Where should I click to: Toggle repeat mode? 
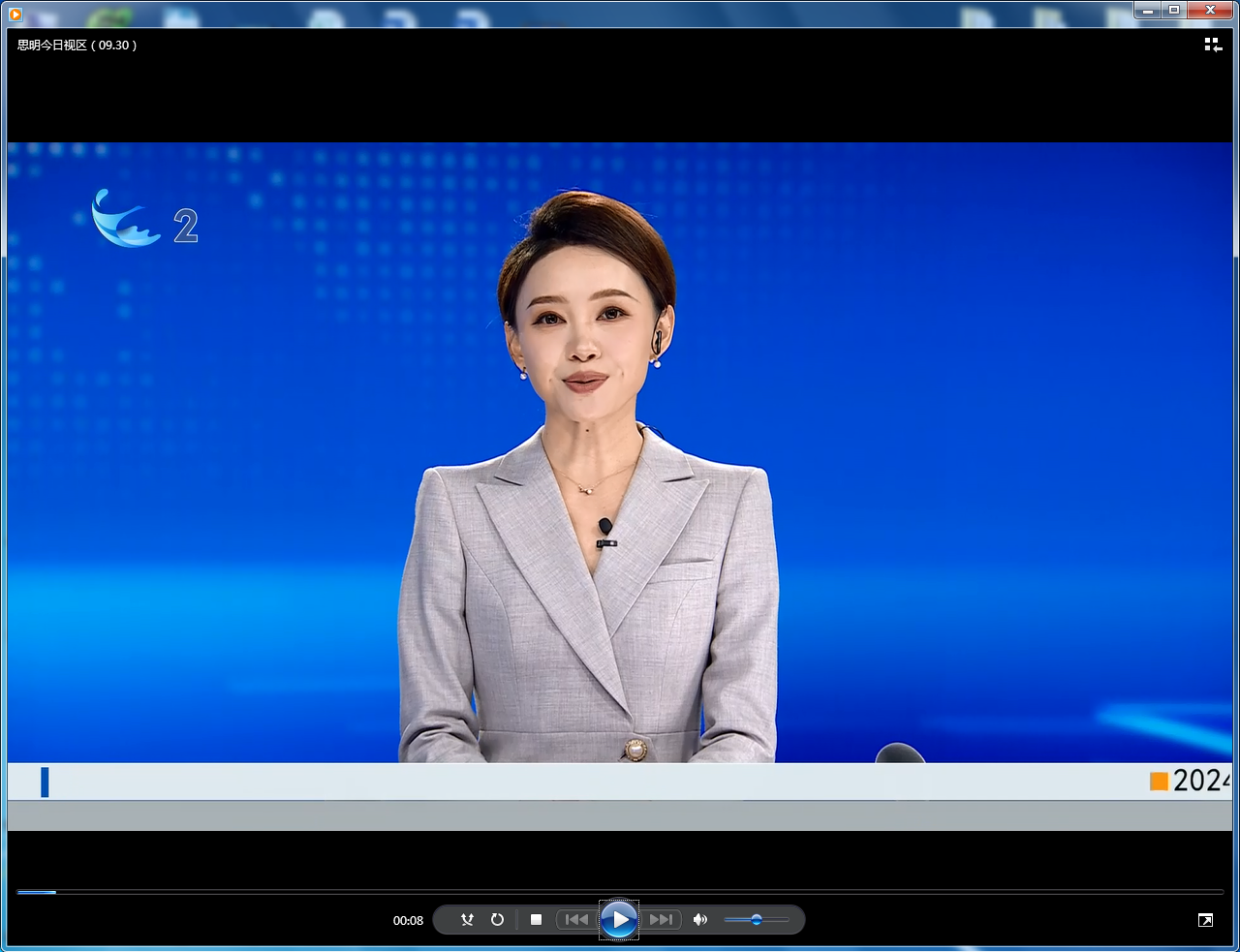tap(497, 920)
